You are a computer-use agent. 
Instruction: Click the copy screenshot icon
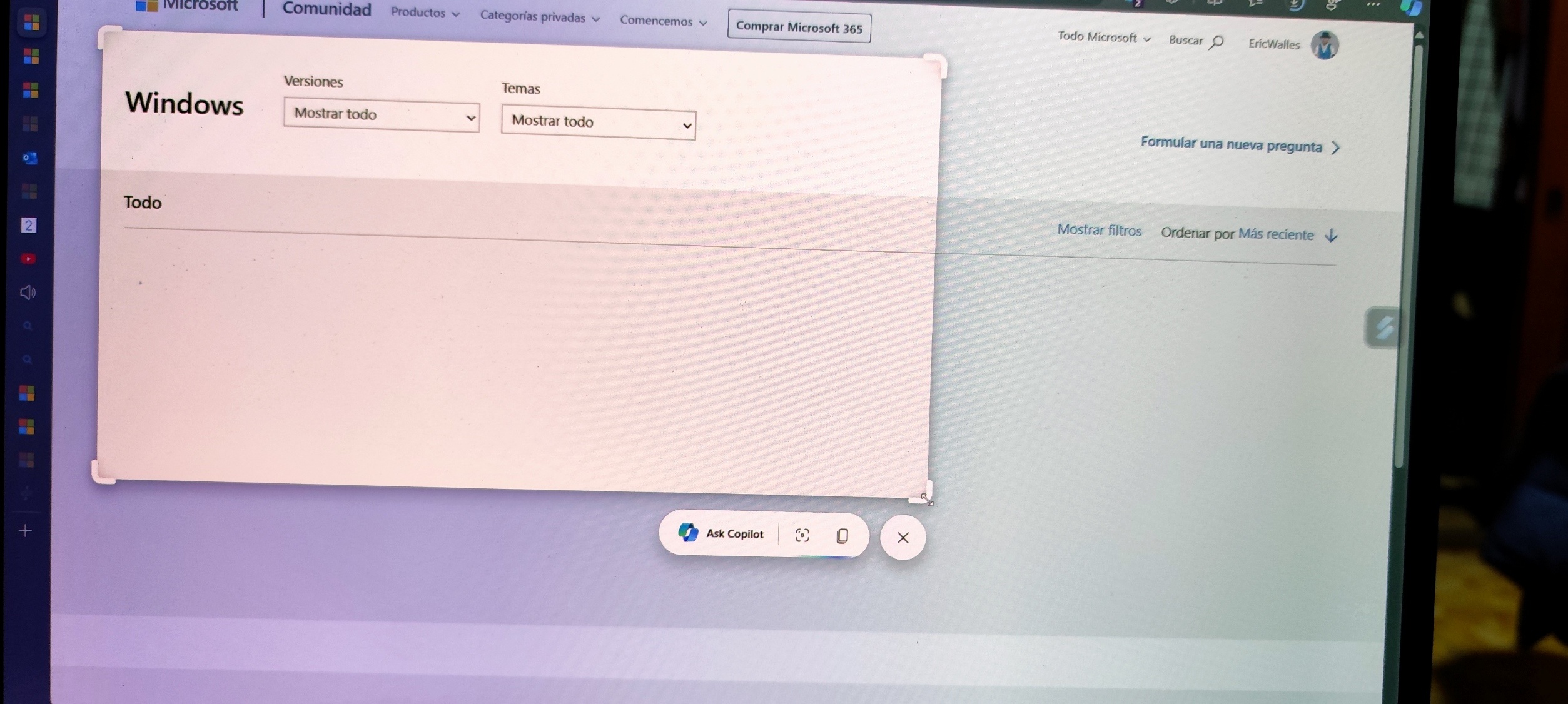842,536
